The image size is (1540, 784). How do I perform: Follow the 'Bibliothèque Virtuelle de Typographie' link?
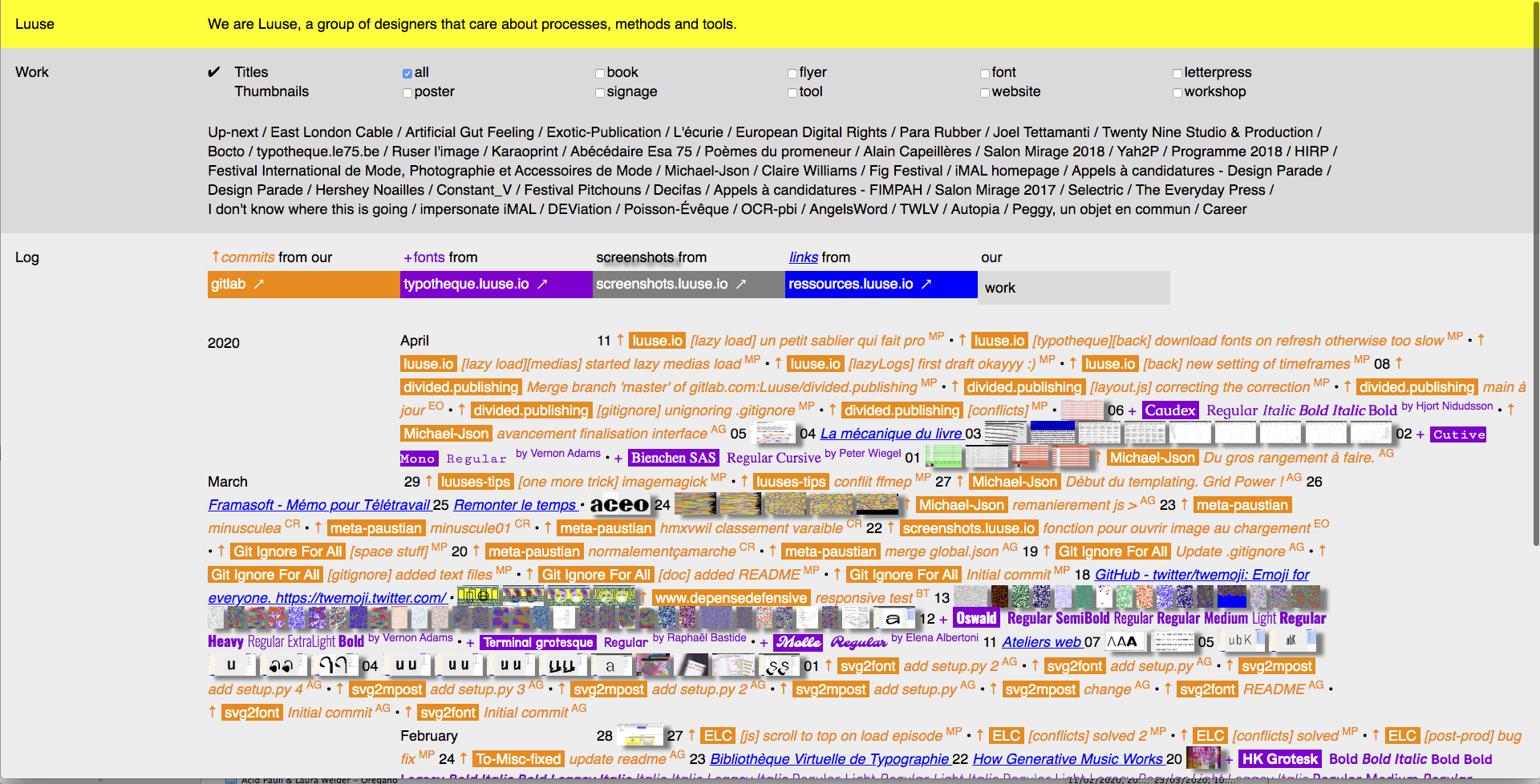829,759
